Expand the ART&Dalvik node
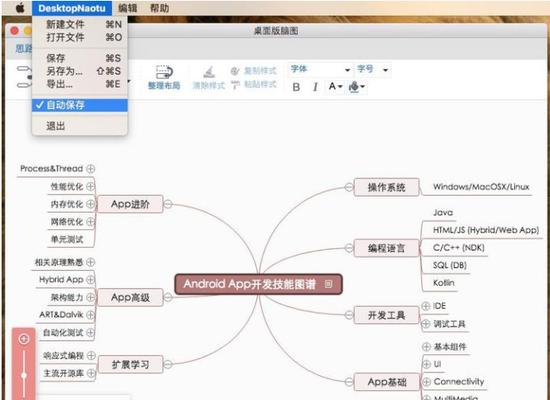Image resolution: width=550 pixels, height=400 pixels. click(90, 315)
